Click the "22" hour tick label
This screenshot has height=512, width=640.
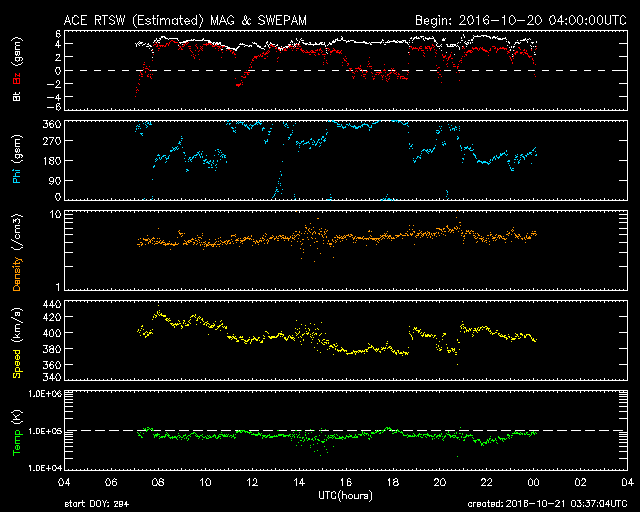click(487, 483)
